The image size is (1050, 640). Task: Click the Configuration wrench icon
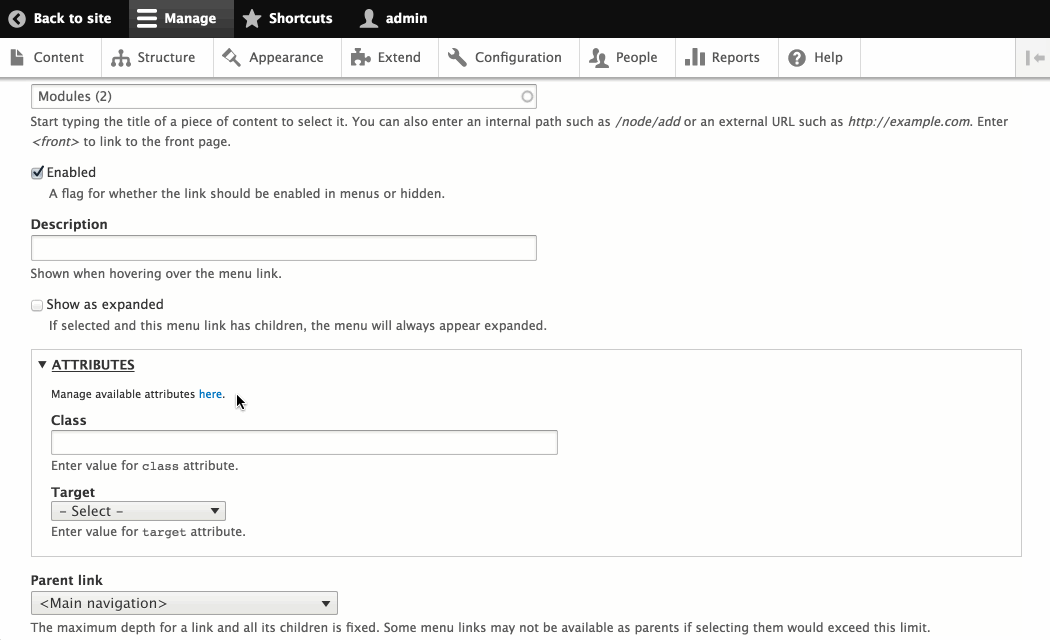click(457, 58)
